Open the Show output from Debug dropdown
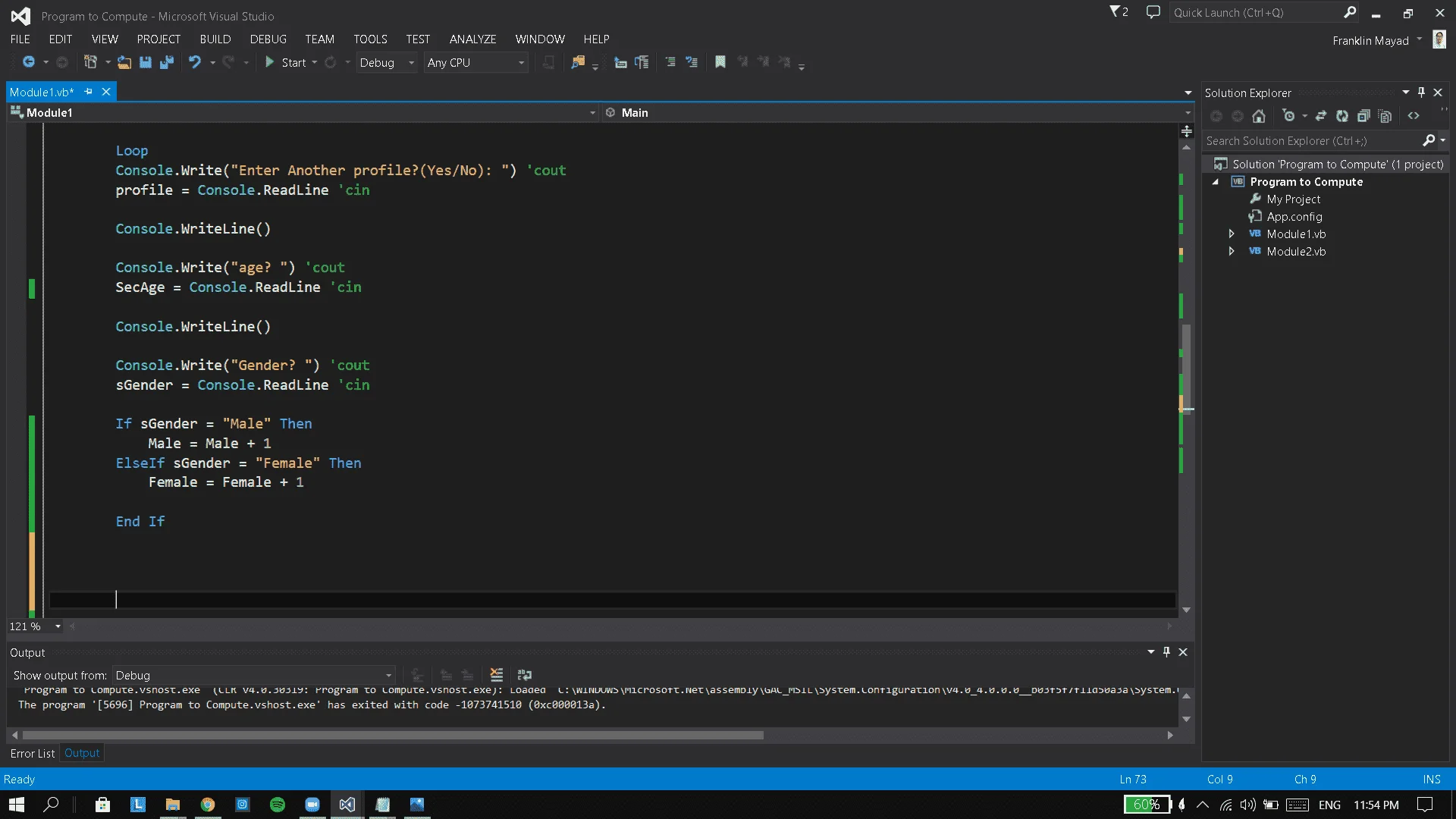Image resolution: width=1456 pixels, height=819 pixels. click(254, 676)
